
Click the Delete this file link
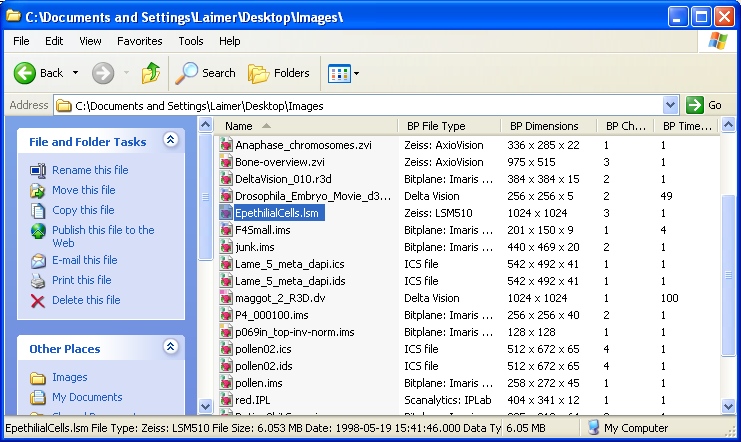pos(86,300)
